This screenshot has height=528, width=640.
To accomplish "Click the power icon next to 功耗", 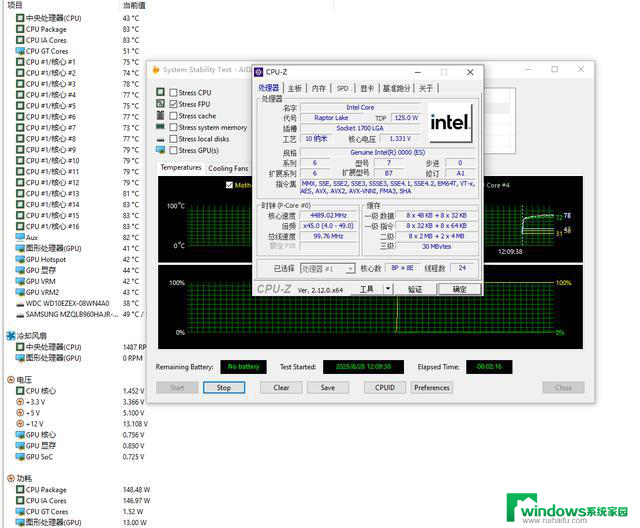I will point(11,478).
